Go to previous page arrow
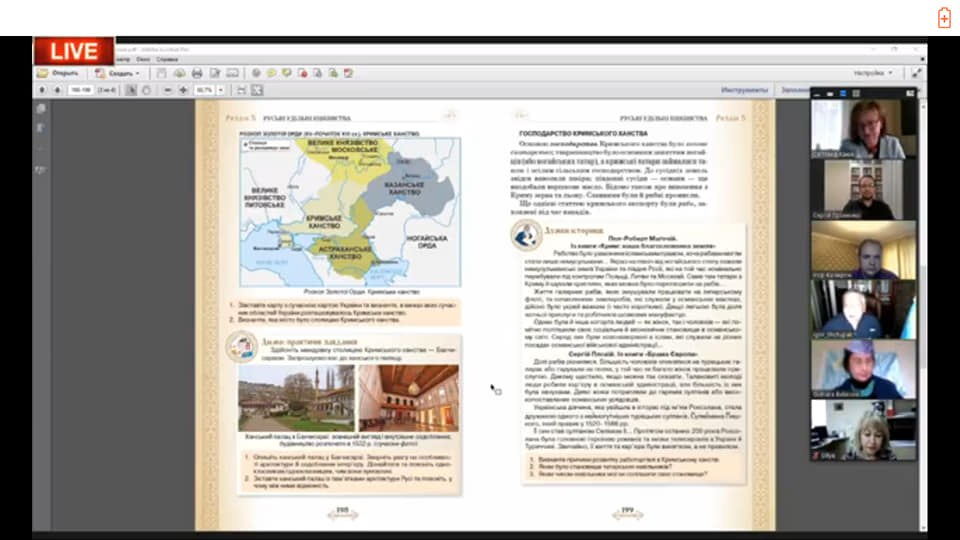Viewport: 960px width, 540px height. [42, 90]
